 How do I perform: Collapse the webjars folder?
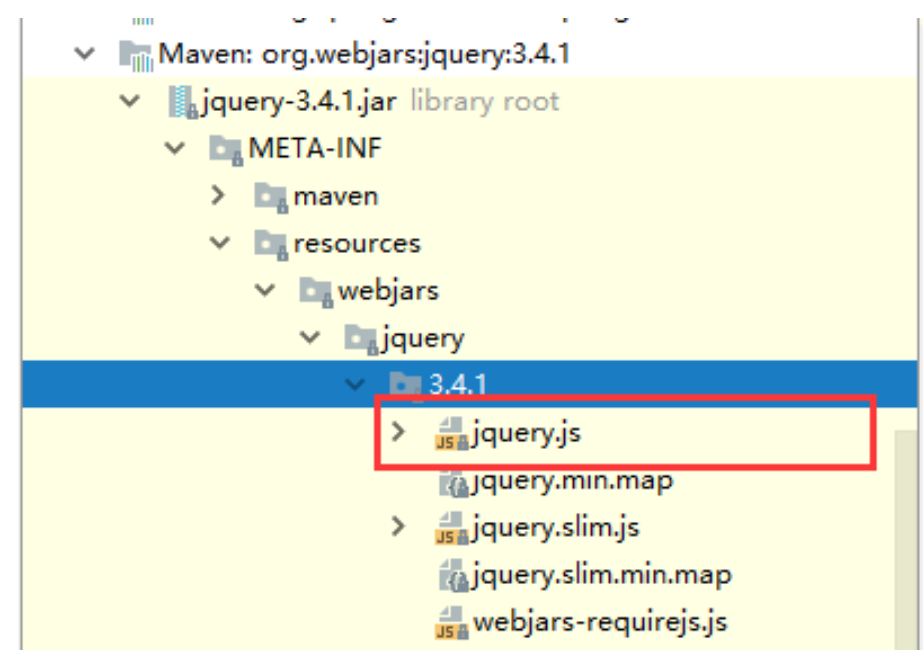[x=265, y=291]
